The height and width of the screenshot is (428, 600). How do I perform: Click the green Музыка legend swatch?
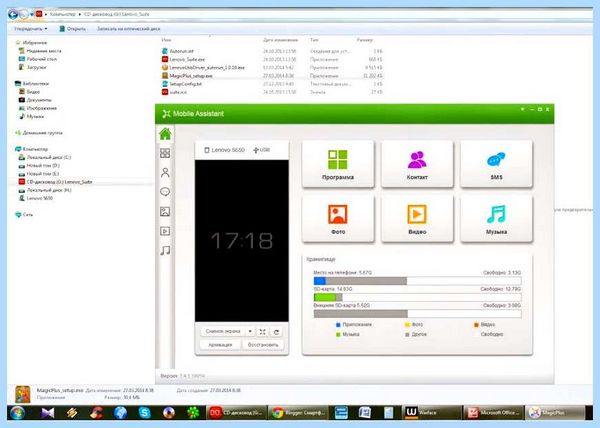(338, 335)
